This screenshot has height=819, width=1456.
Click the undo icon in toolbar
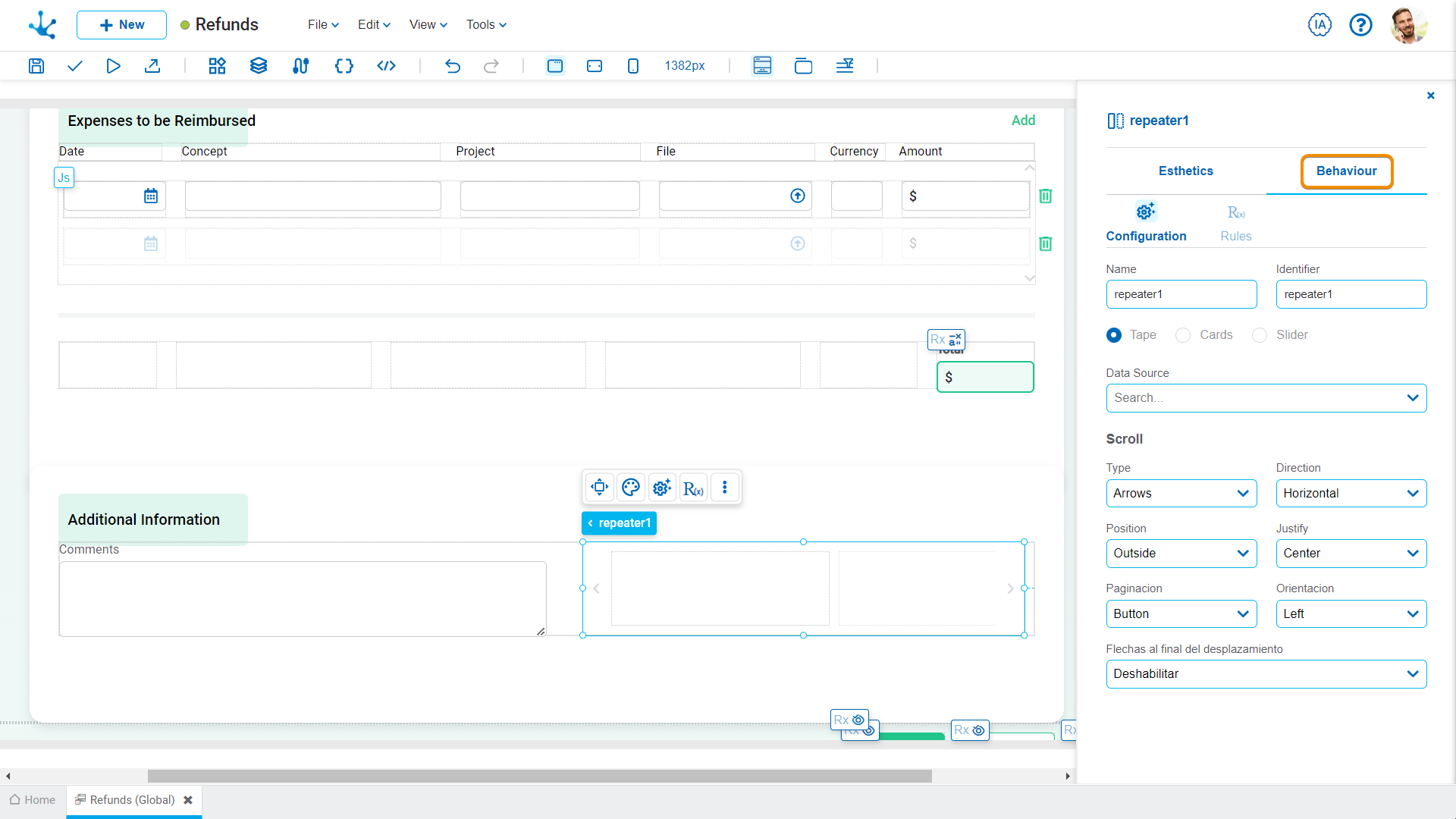click(x=453, y=66)
